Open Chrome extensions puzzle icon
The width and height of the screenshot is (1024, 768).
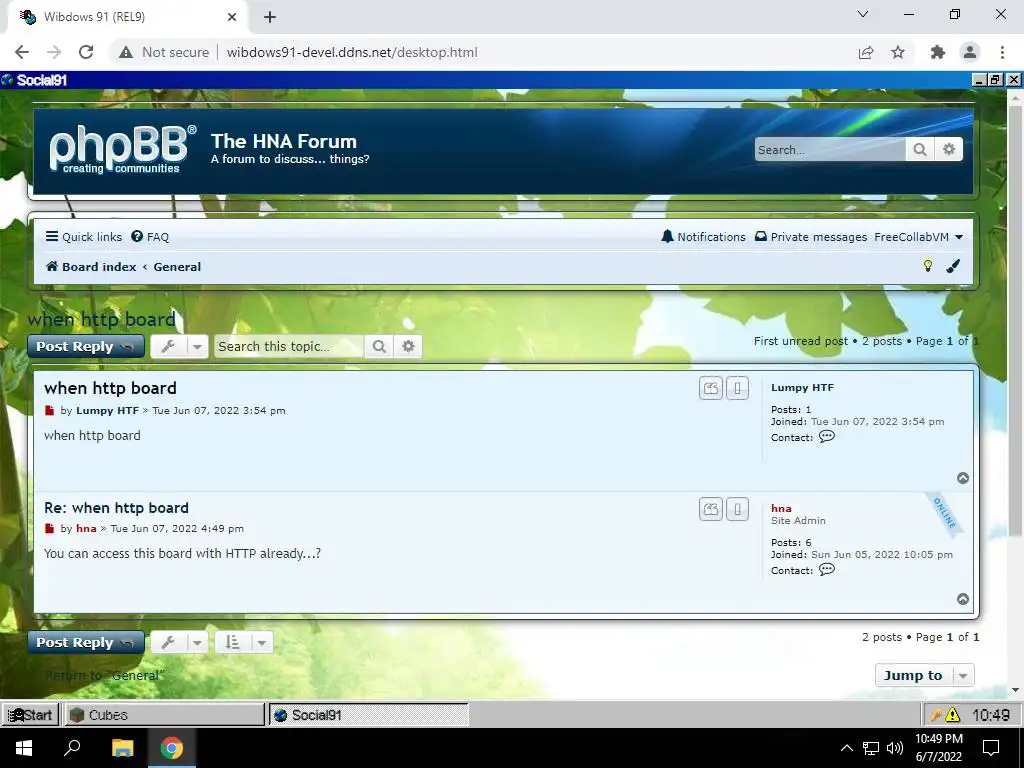pos(938,52)
